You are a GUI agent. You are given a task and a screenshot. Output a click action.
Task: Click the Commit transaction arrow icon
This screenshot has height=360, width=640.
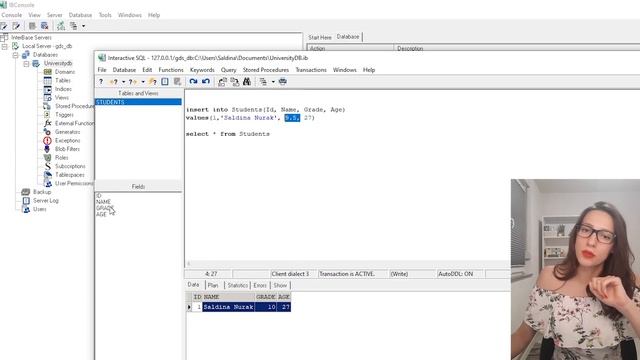tap(193, 82)
